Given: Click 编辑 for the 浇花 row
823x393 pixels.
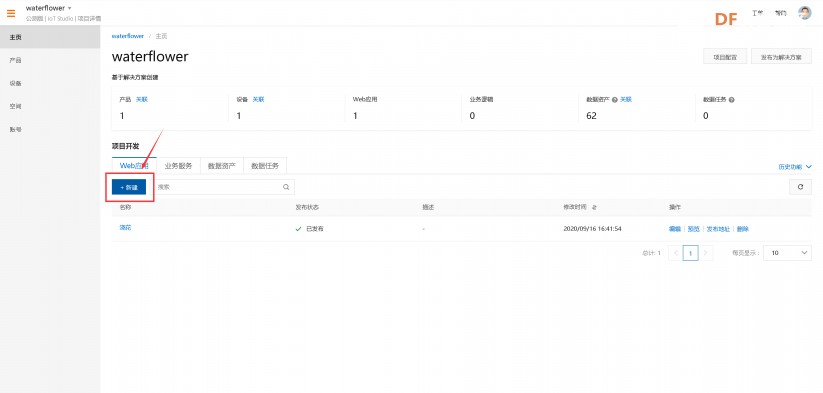Looking at the screenshot, I should pos(674,229).
